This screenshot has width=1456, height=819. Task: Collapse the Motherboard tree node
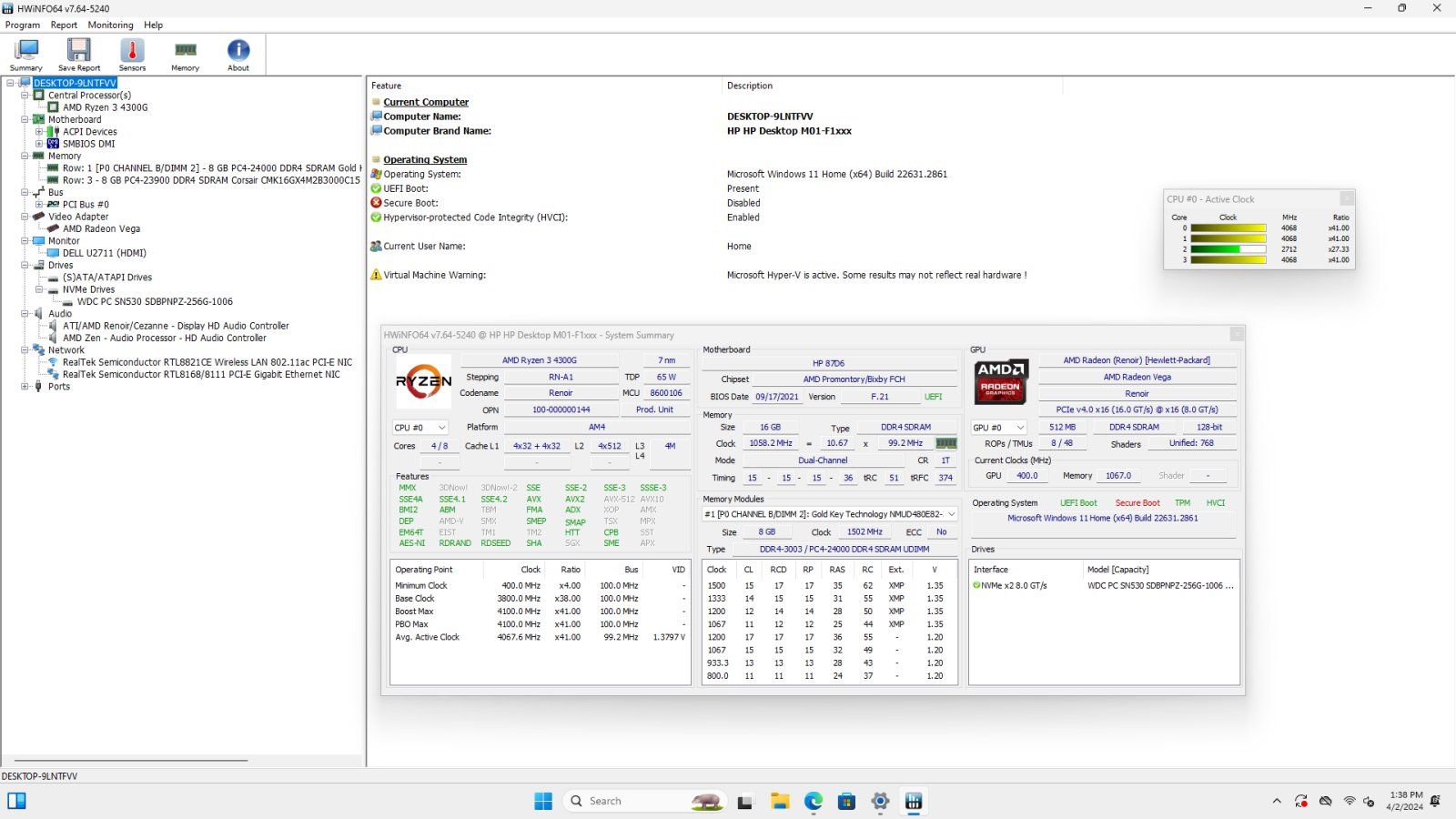point(25,119)
